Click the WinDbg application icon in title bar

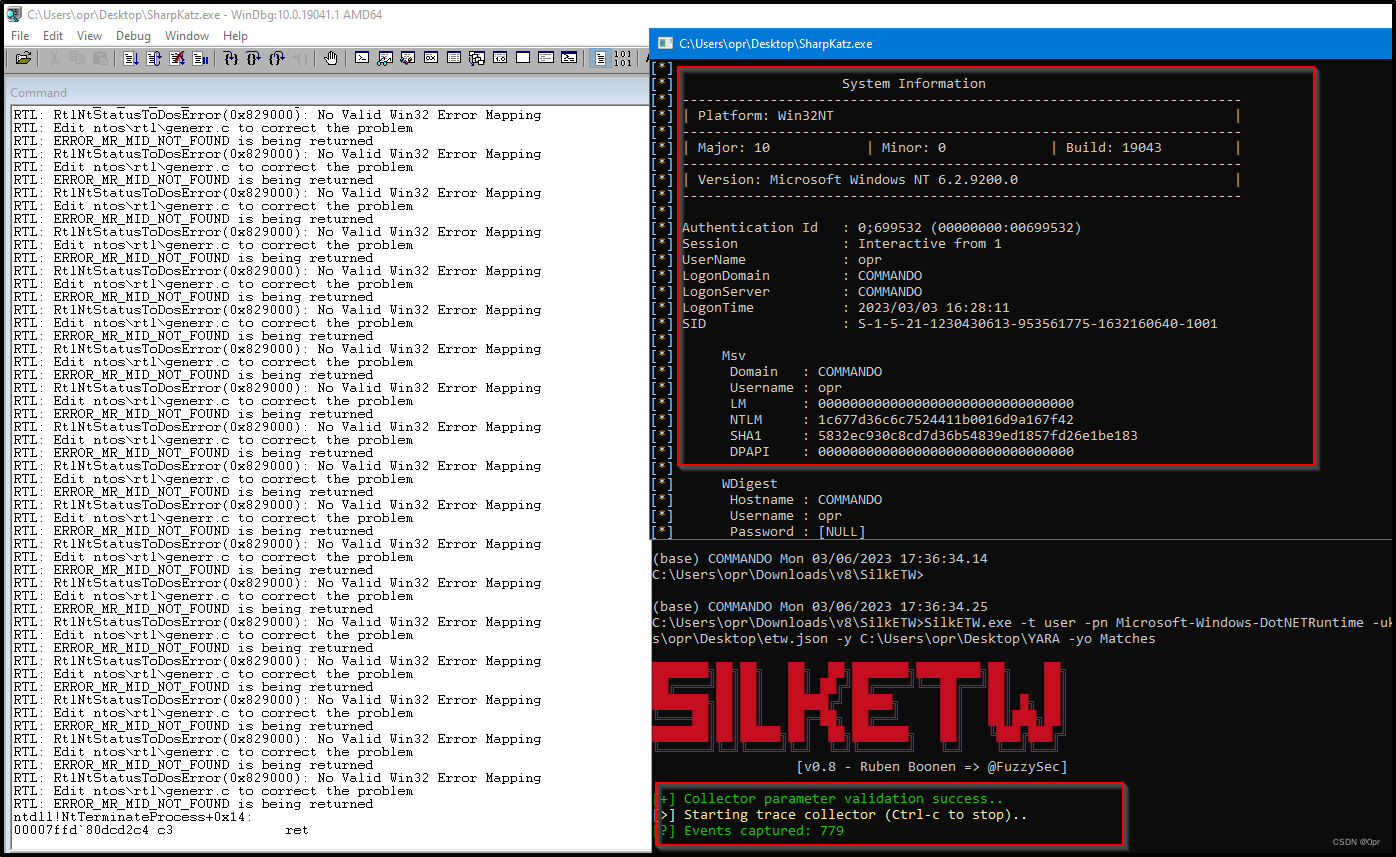[13, 14]
